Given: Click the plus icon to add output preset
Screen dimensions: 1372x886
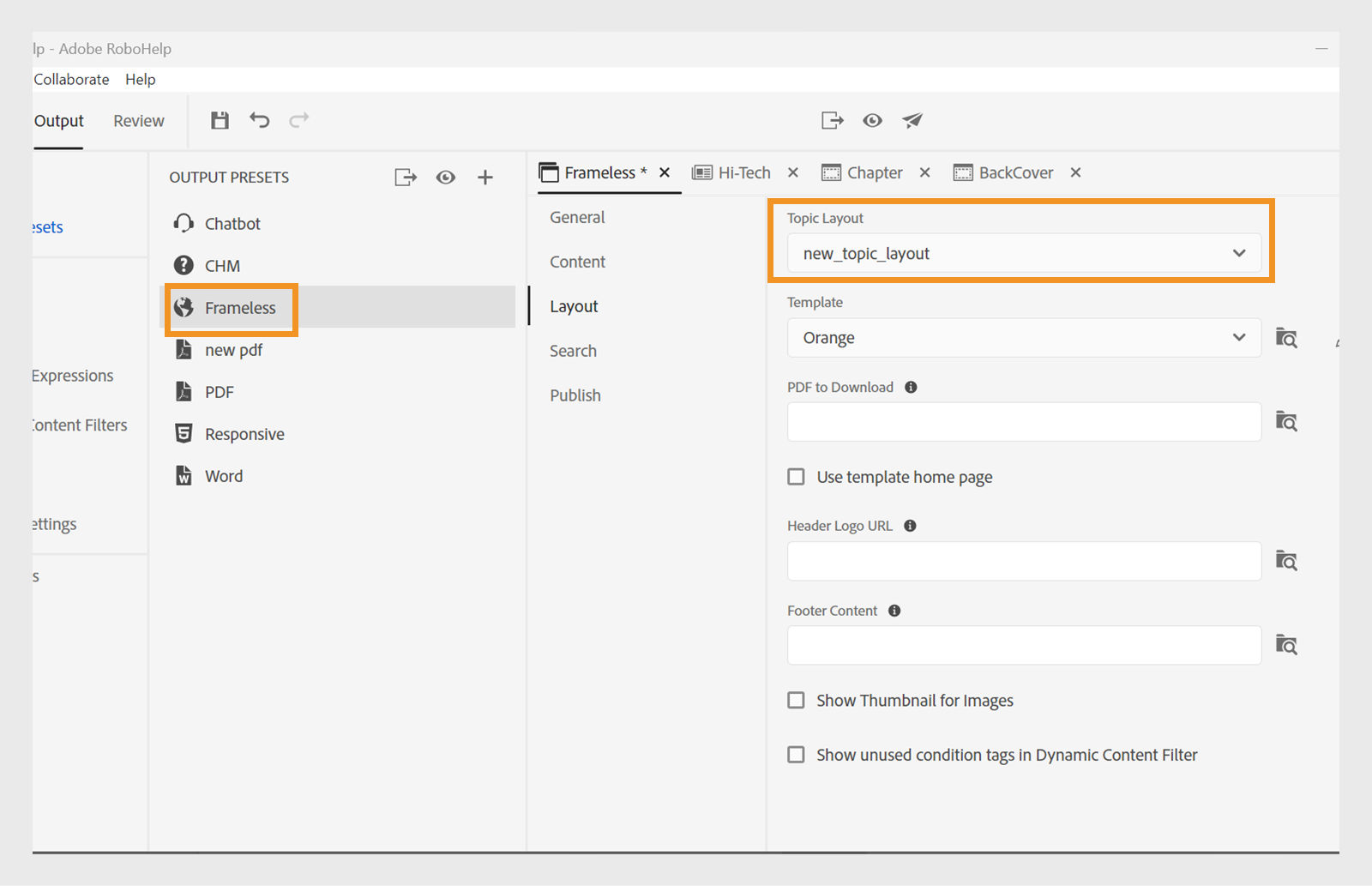Looking at the screenshot, I should point(485,177).
